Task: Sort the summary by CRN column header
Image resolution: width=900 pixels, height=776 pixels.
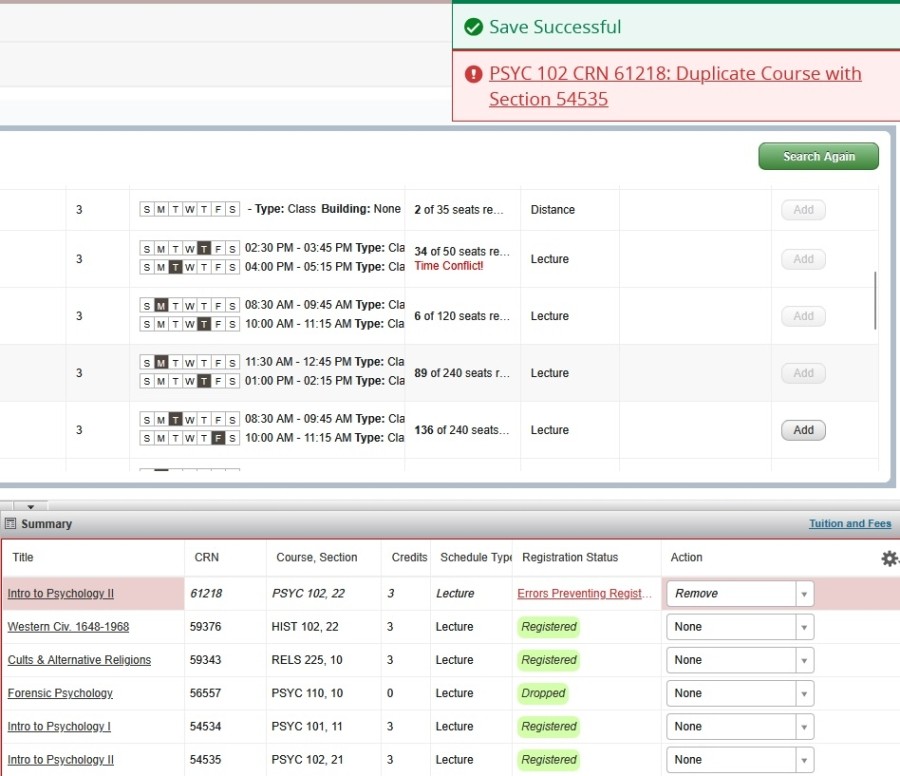Action: coord(206,558)
